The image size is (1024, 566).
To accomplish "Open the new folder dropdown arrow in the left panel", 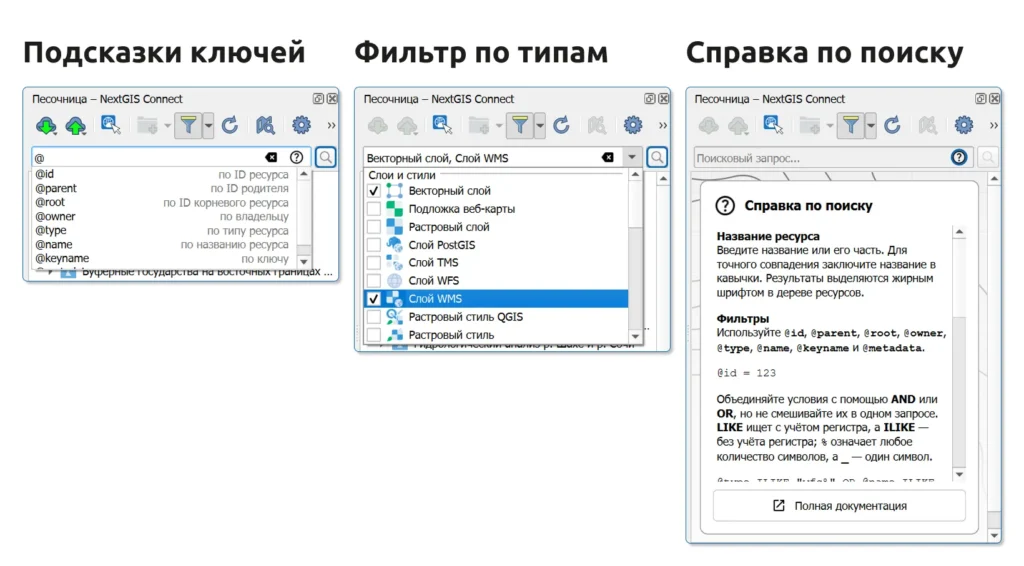I will click(167, 125).
